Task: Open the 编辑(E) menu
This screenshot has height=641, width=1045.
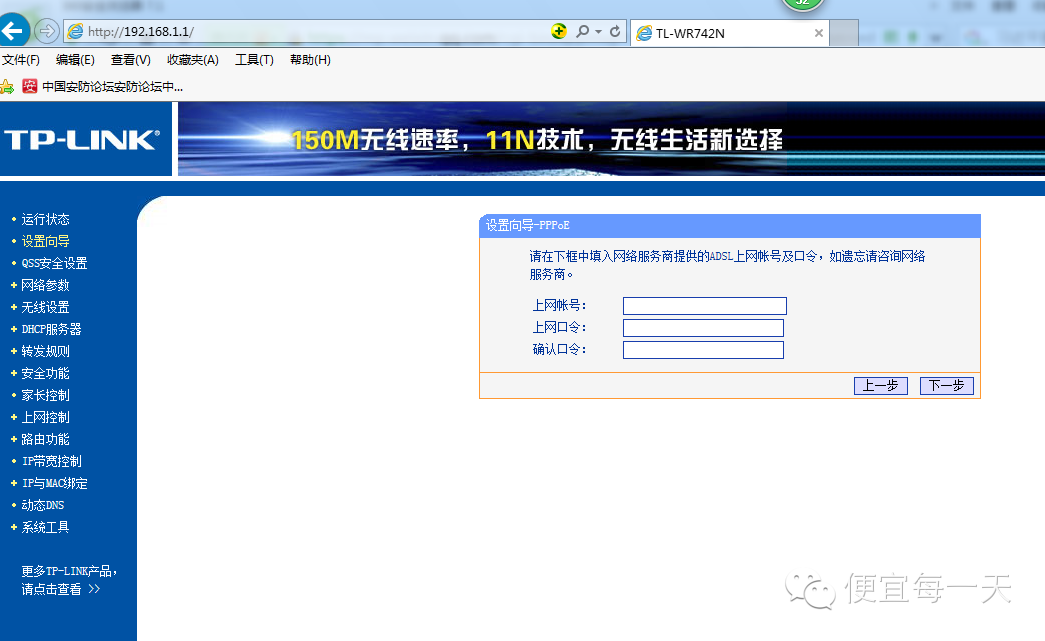Action: (x=75, y=60)
